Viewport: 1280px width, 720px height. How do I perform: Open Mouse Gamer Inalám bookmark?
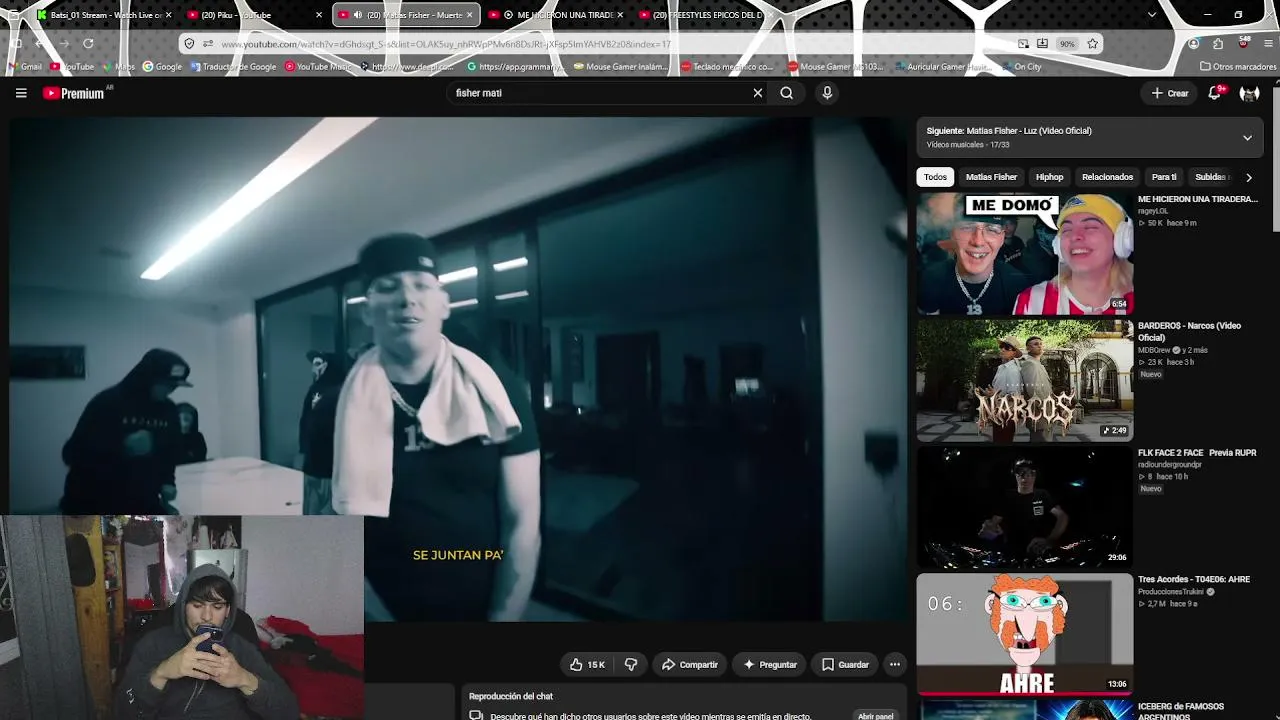[620, 67]
